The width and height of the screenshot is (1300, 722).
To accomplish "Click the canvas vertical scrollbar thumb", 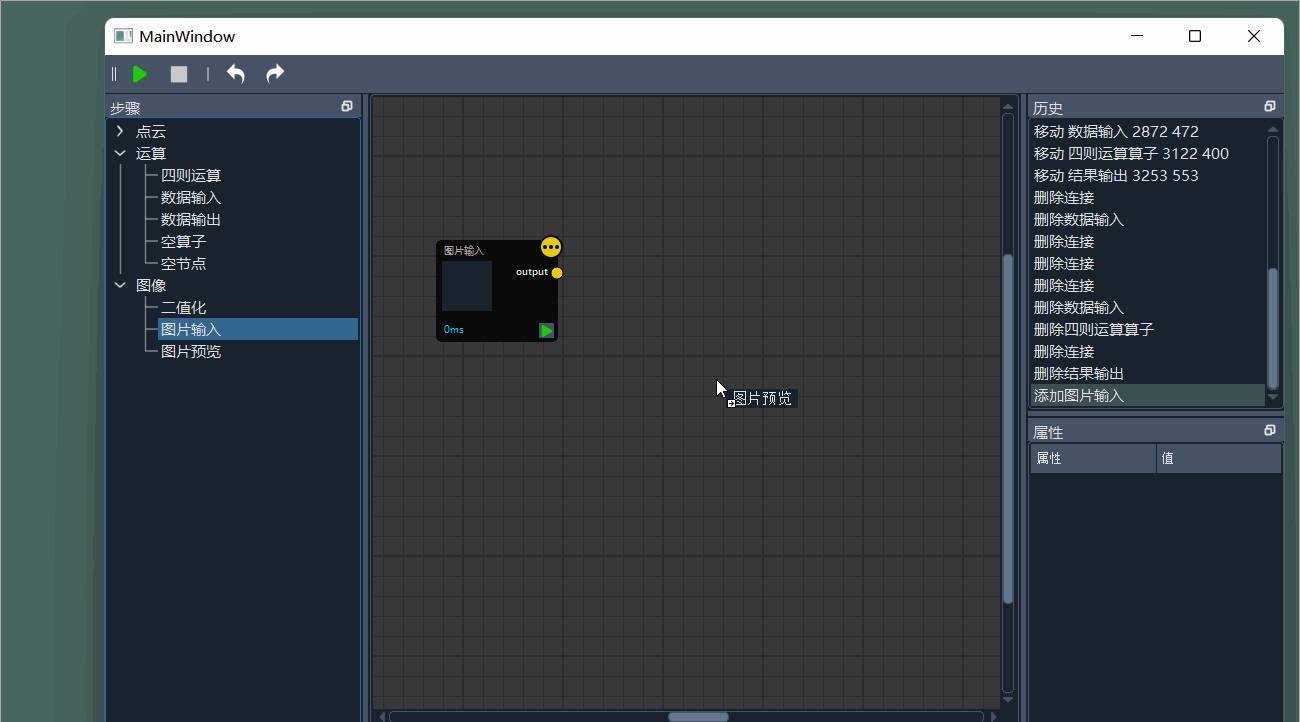I will (x=1008, y=428).
